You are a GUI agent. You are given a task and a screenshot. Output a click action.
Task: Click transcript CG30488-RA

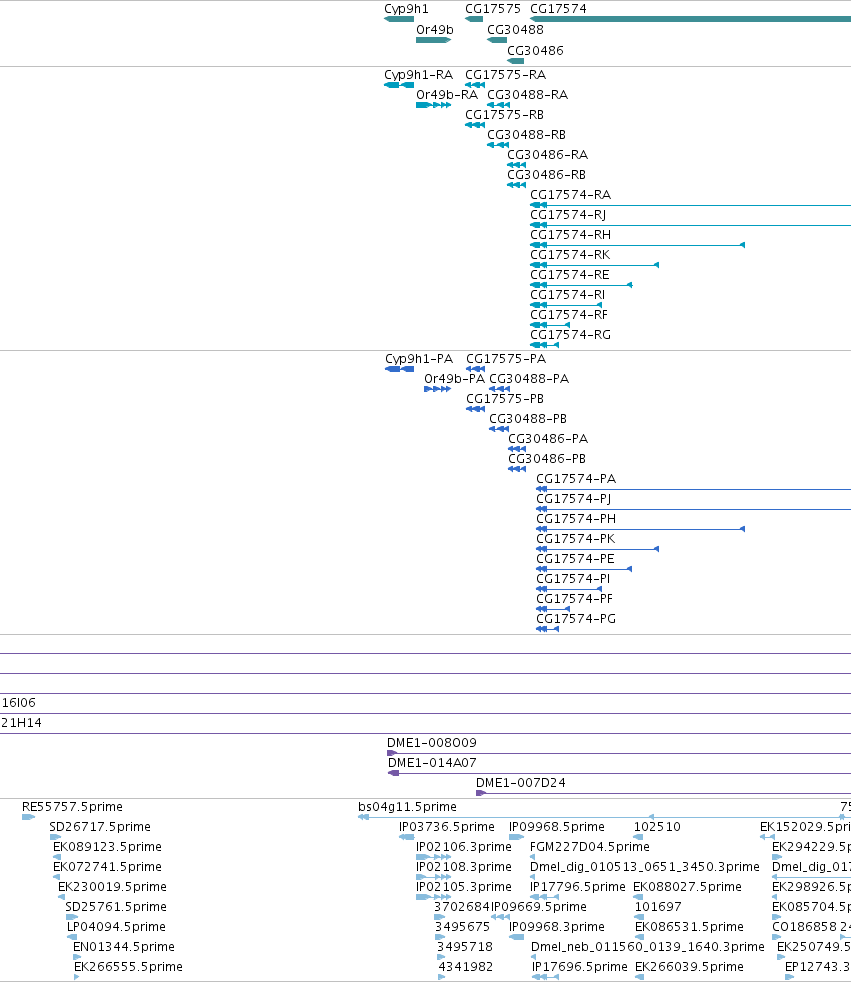pos(498,105)
